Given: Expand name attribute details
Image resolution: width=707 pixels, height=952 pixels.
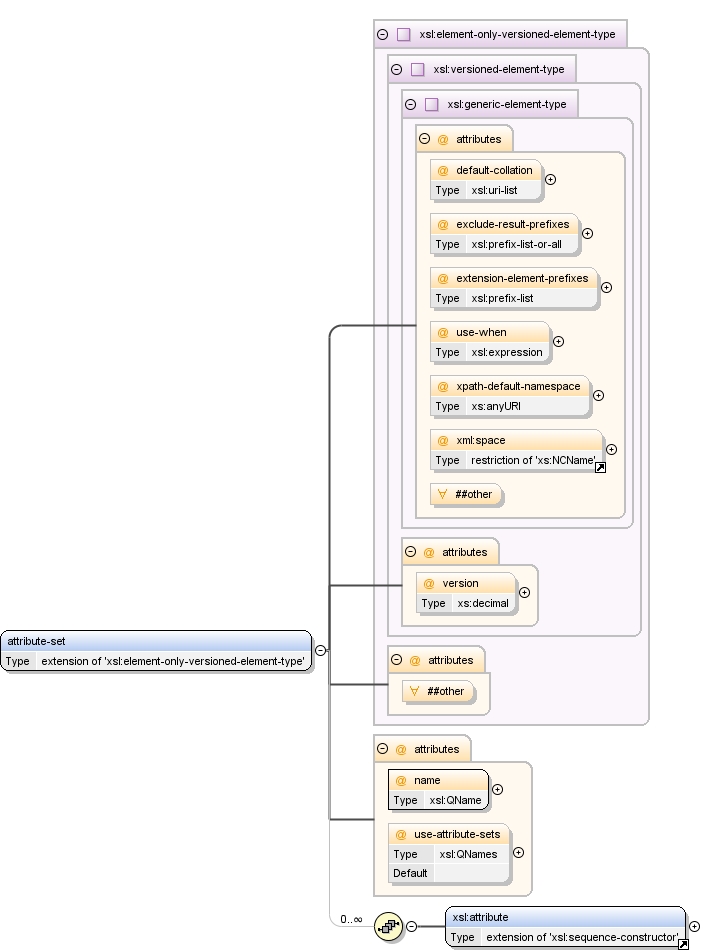Looking at the screenshot, I should tap(497, 790).
